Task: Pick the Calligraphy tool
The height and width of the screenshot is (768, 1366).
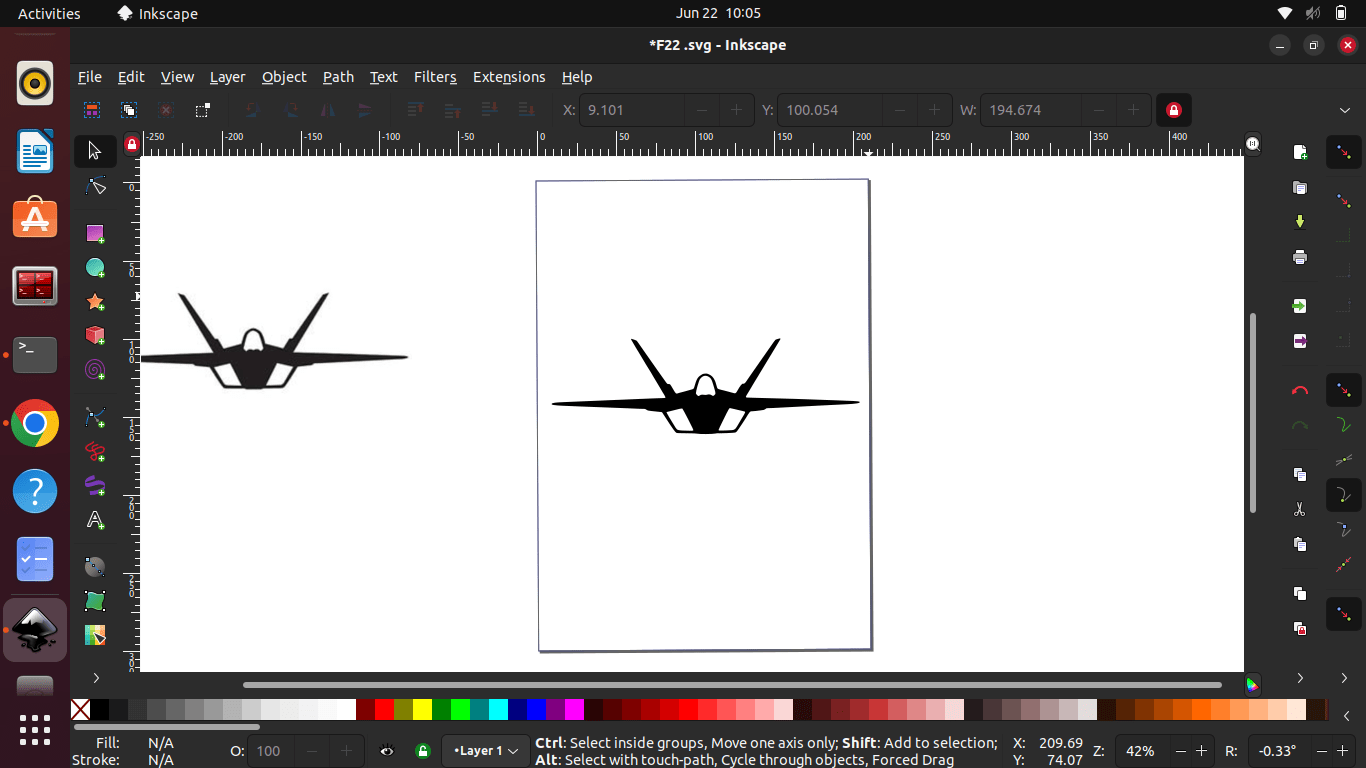Action: pos(95,485)
